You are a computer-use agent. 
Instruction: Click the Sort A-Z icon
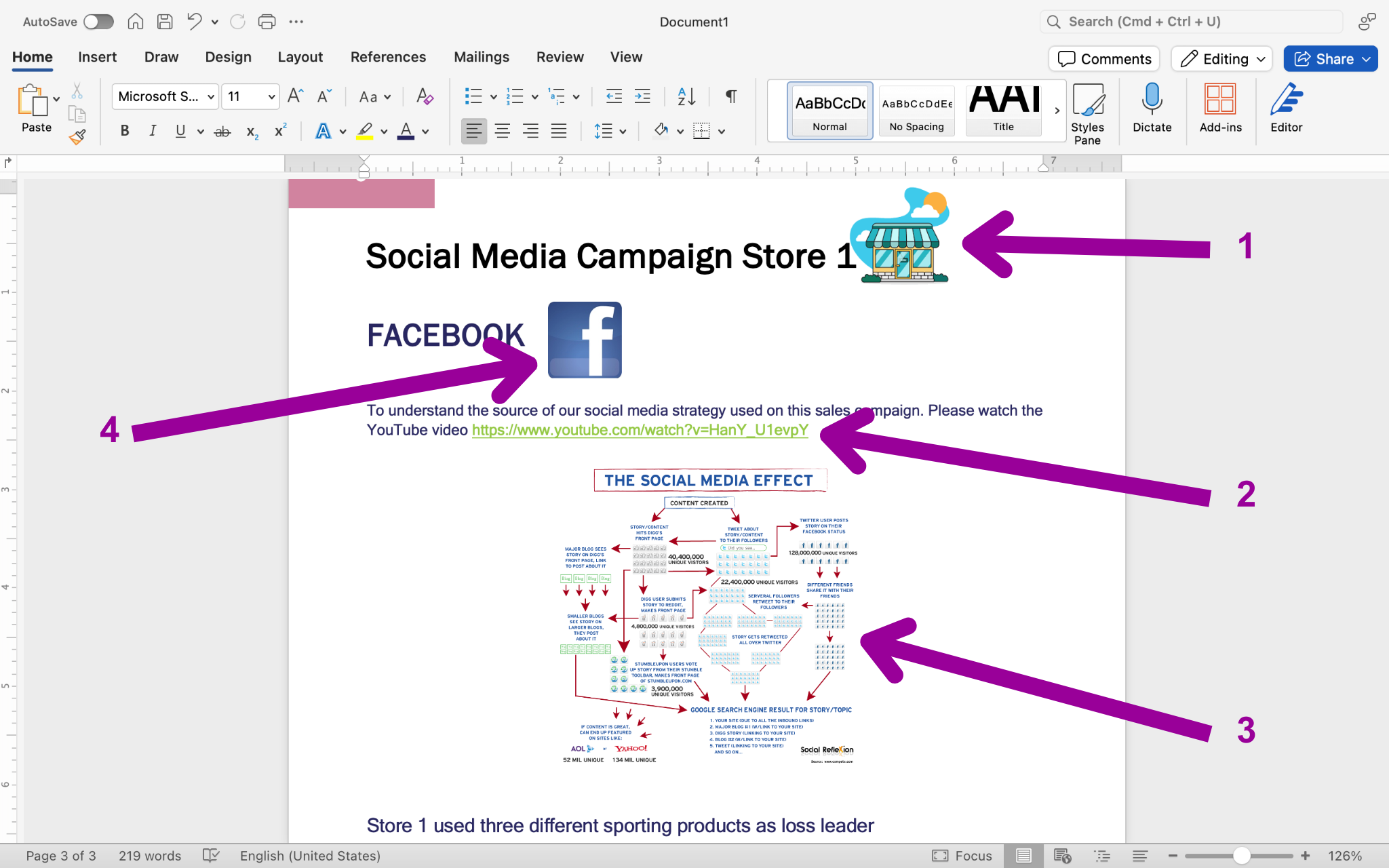pyautogui.click(x=686, y=96)
